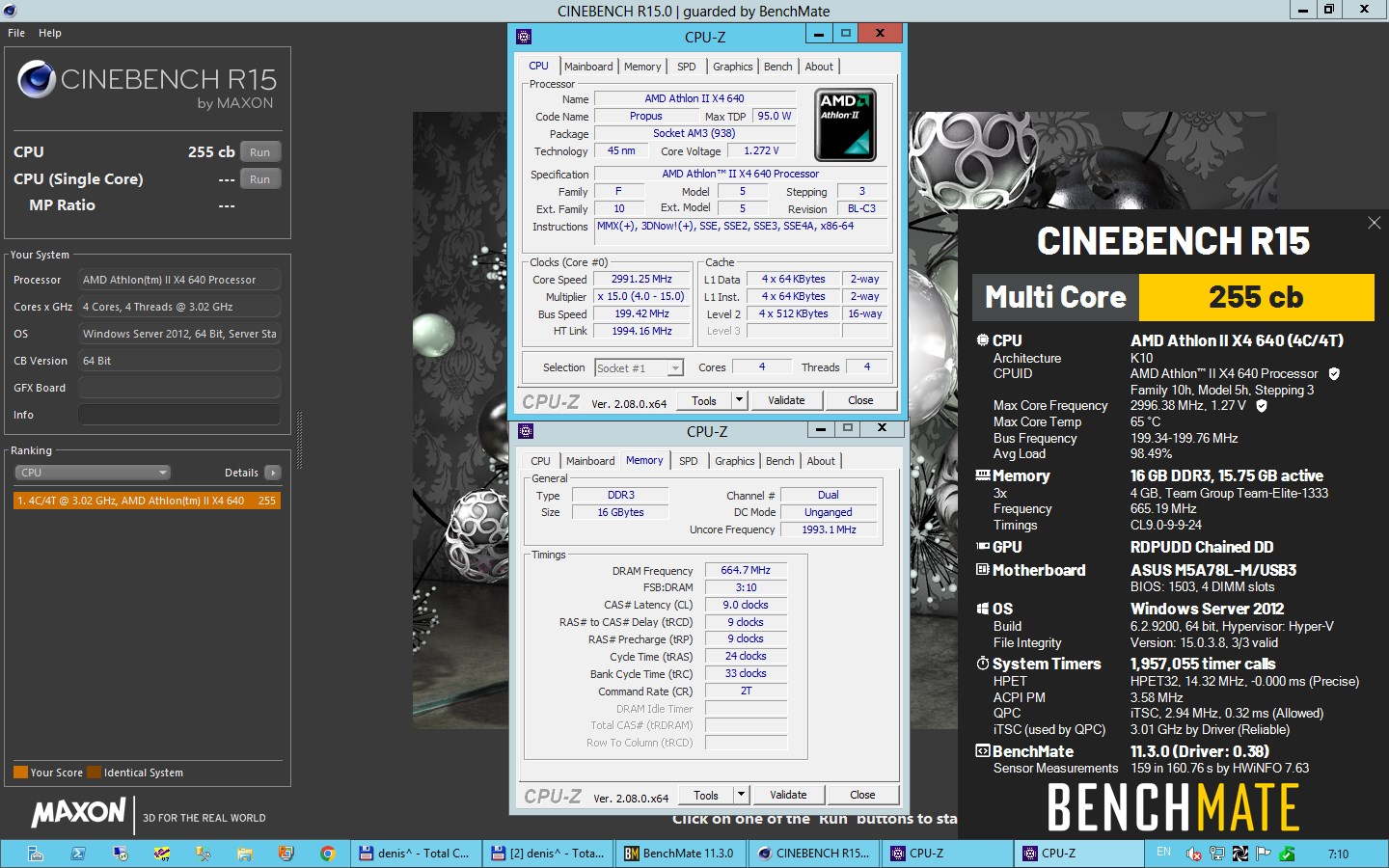Run the CPU multi-core benchmark
Viewport: 1389px width, 868px height.
click(x=260, y=152)
